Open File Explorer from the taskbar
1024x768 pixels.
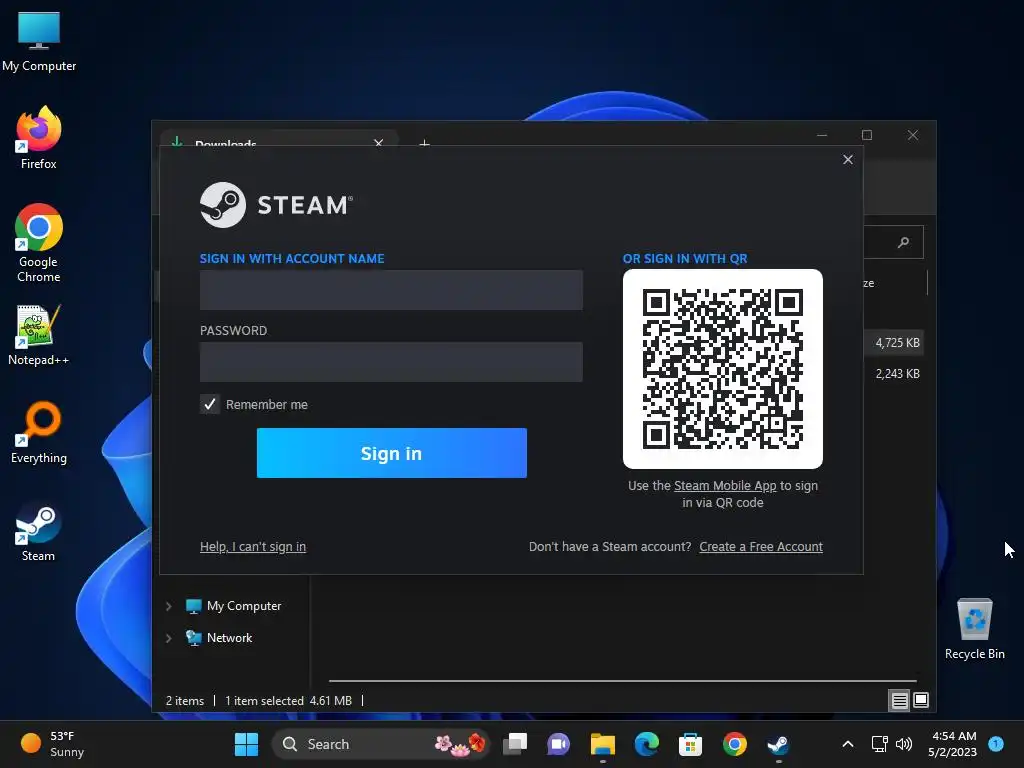point(603,744)
